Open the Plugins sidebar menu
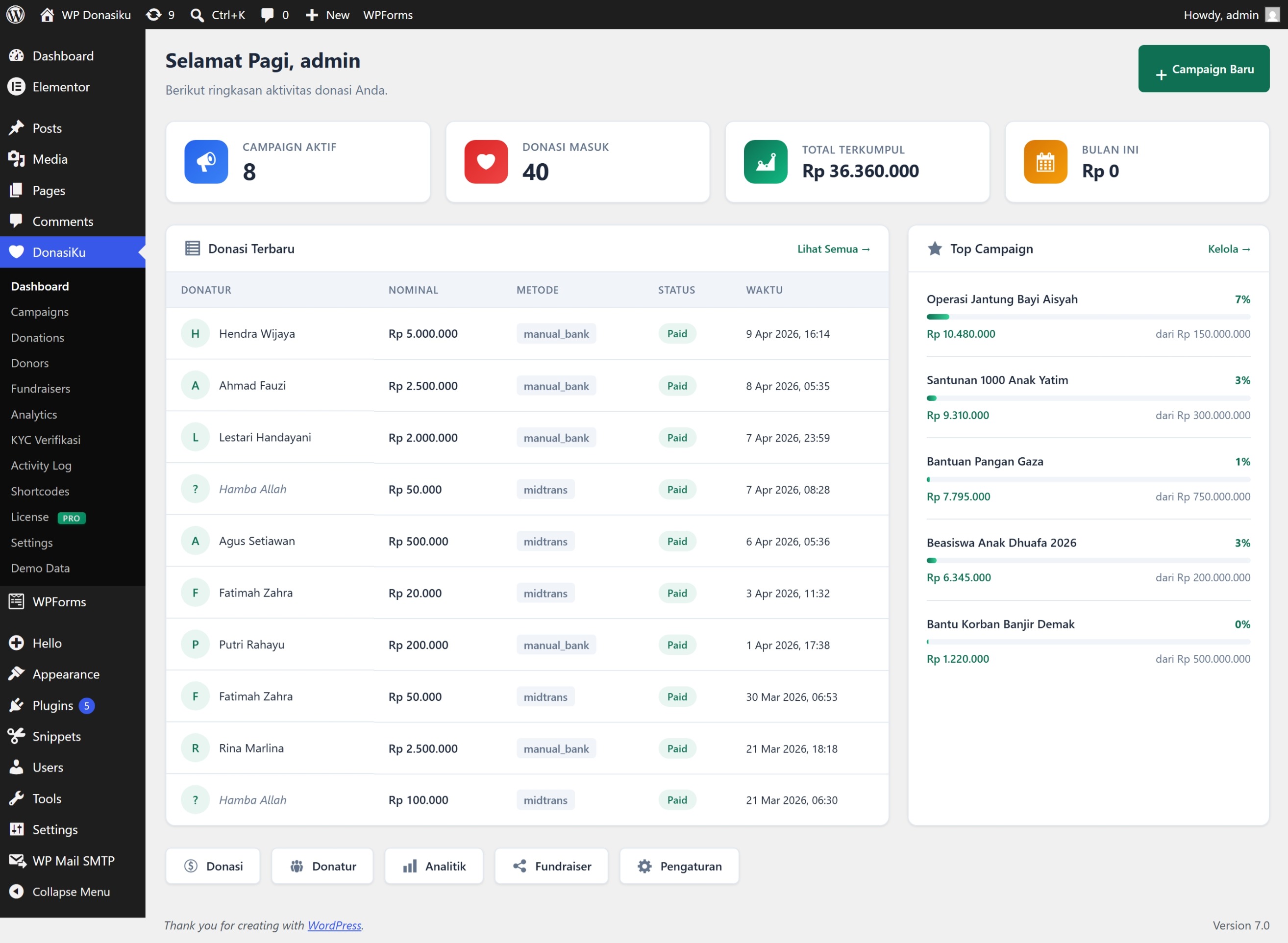Image resolution: width=1288 pixels, height=943 pixels. click(x=73, y=706)
